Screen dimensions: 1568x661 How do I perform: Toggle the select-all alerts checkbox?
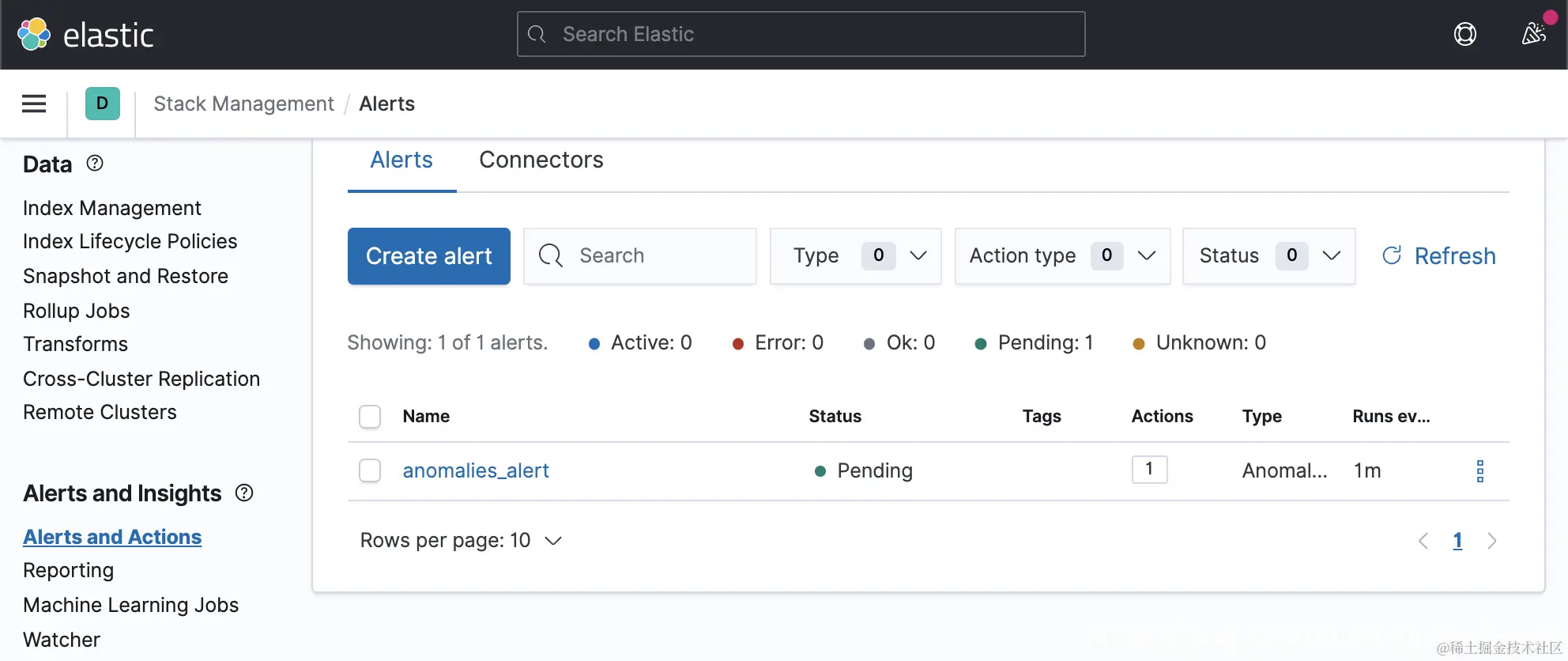coord(370,417)
